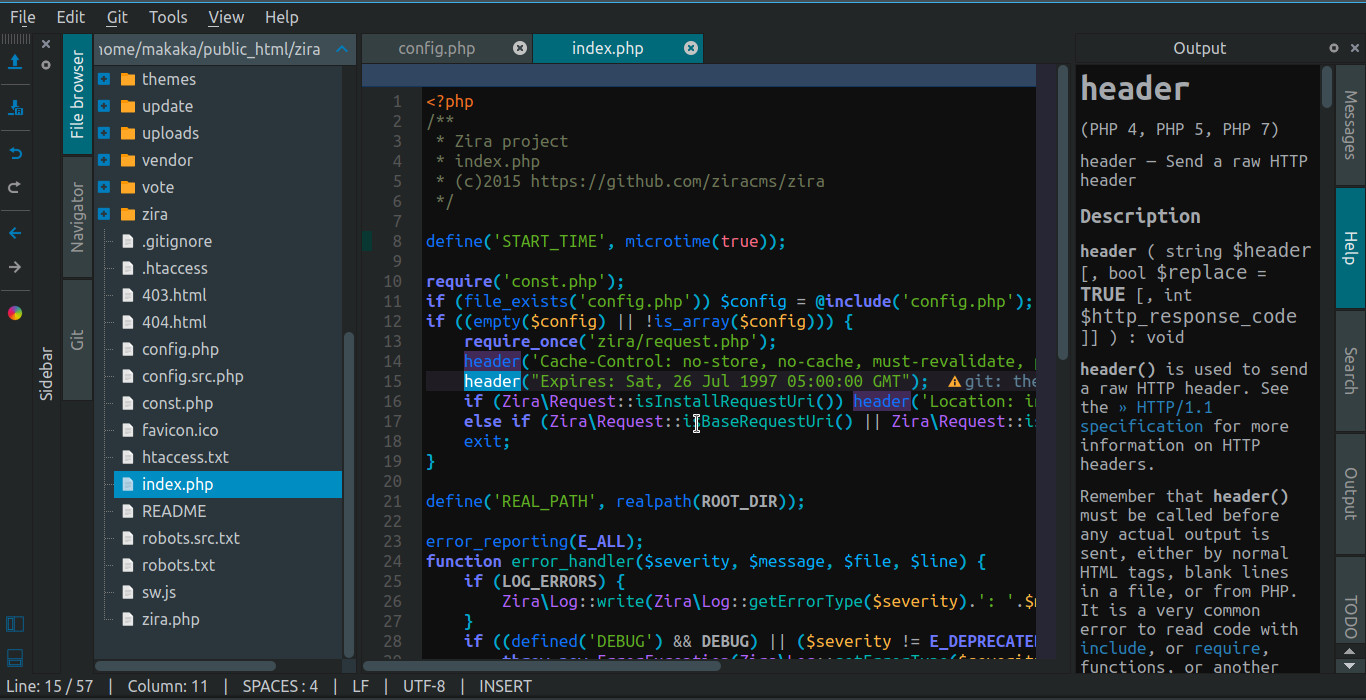Click the warning triangle on line 15

coord(955,380)
